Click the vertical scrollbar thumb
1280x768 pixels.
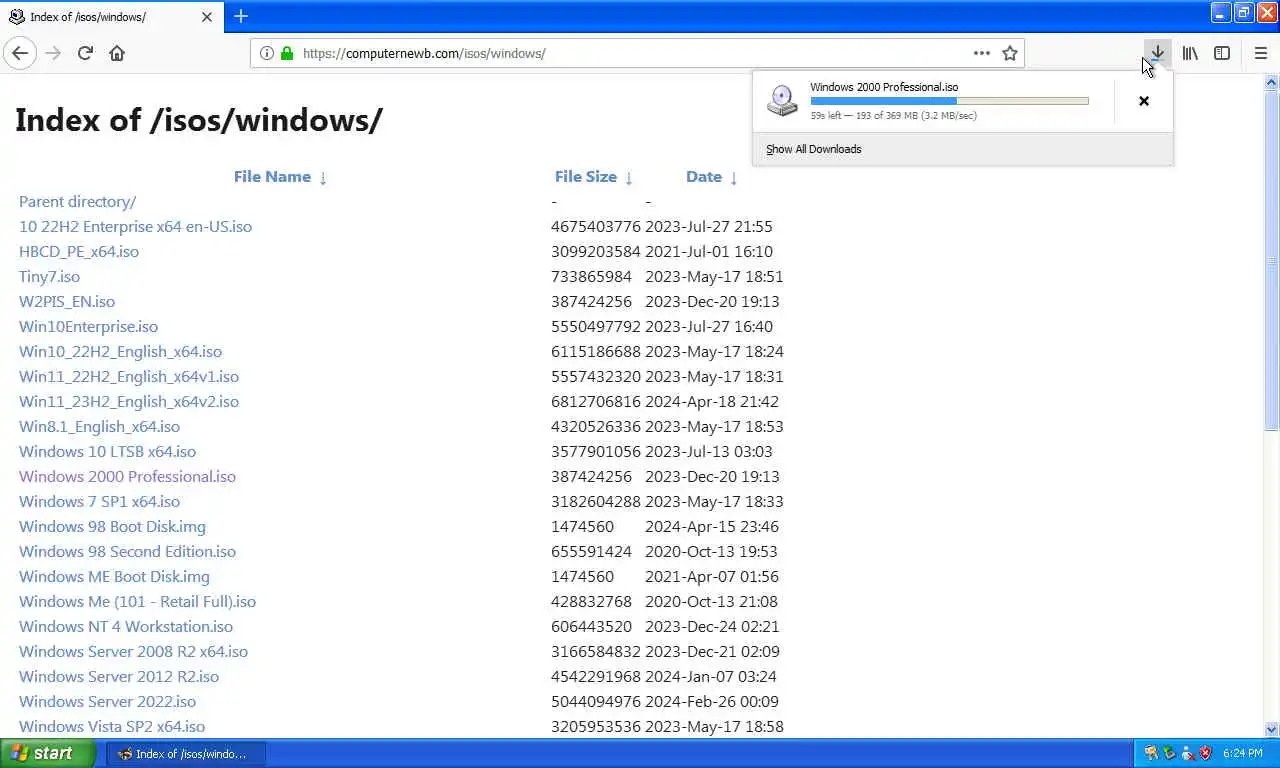pos(1272,260)
